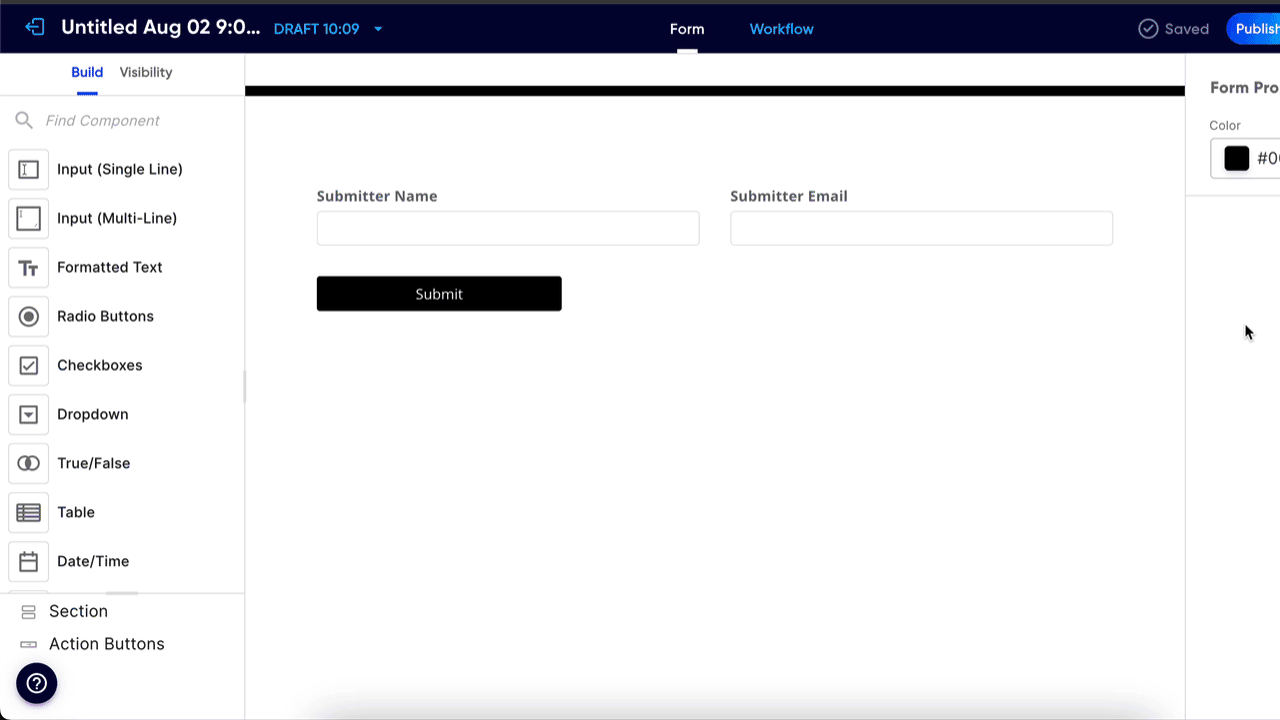Click the black form header bar
The width and height of the screenshot is (1280, 720).
715,91
